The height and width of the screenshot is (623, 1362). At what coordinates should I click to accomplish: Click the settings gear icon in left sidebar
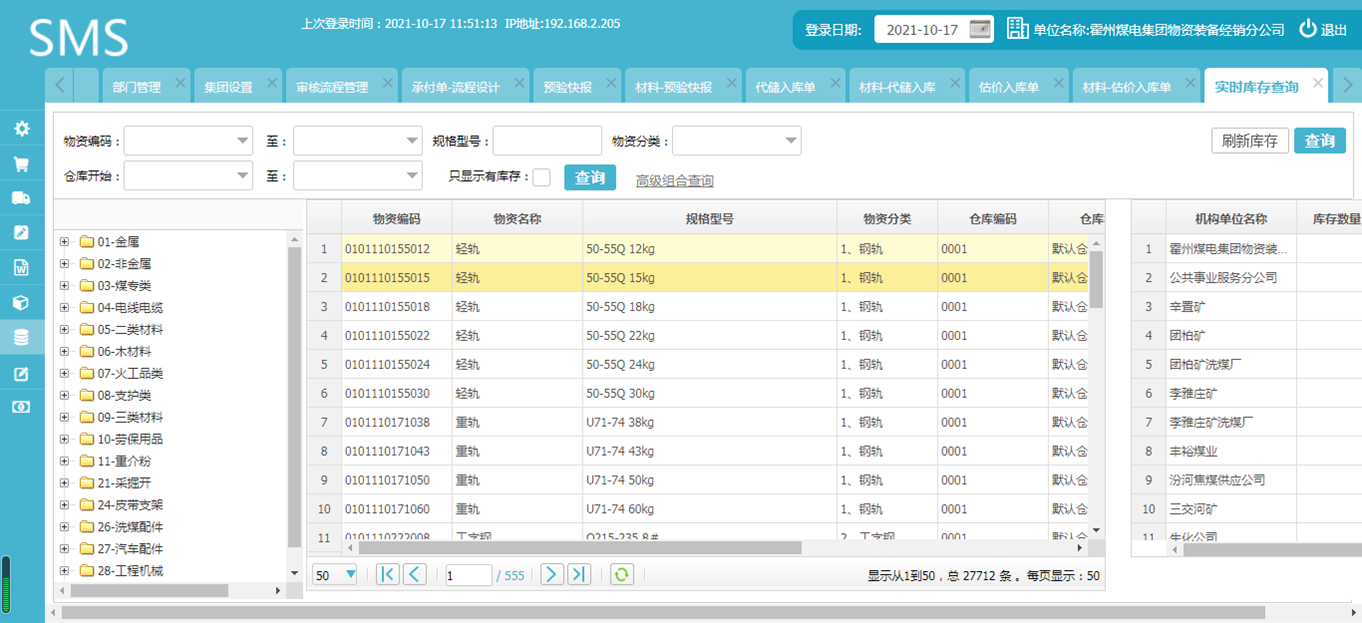click(21, 129)
